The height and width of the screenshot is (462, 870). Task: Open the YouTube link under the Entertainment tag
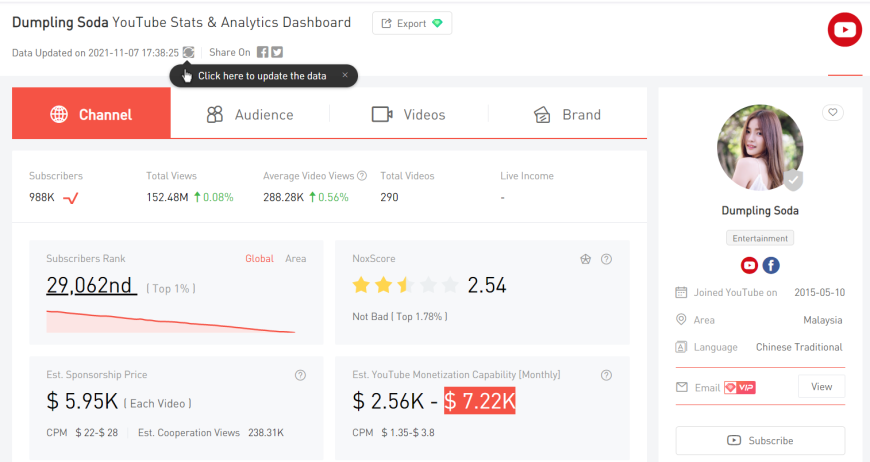point(749,265)
